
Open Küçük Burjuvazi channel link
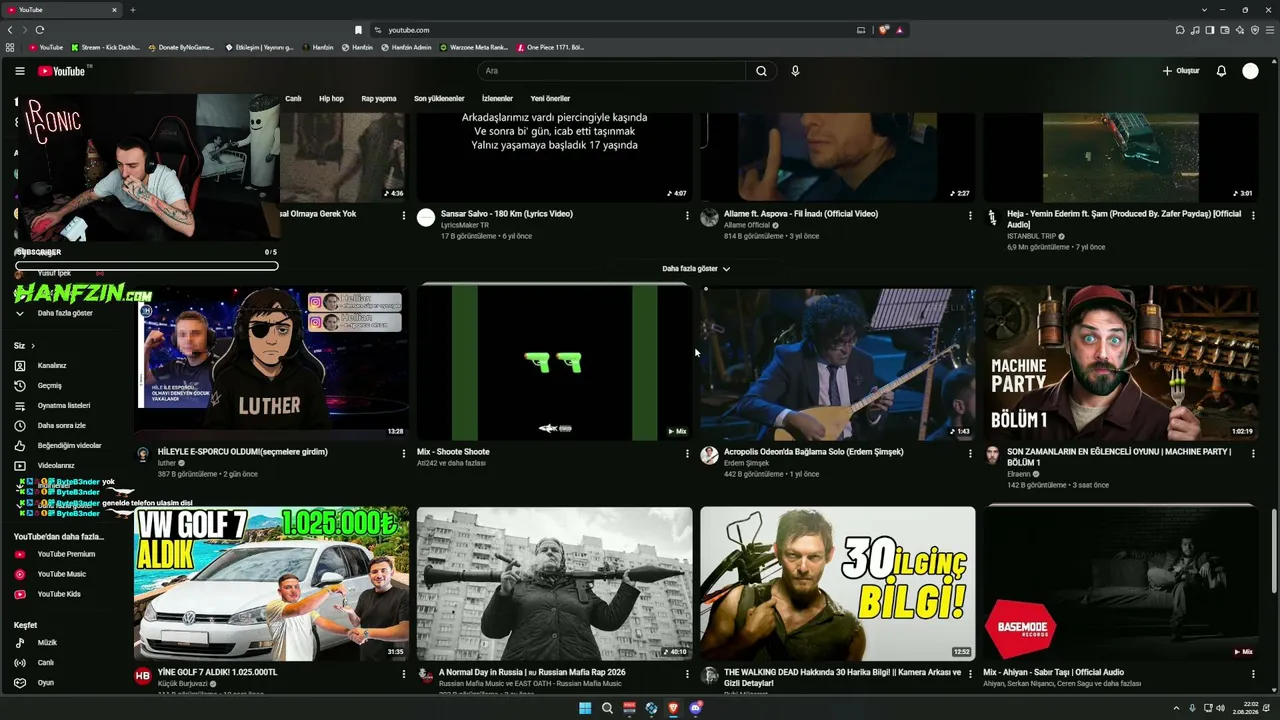(182, 684)
